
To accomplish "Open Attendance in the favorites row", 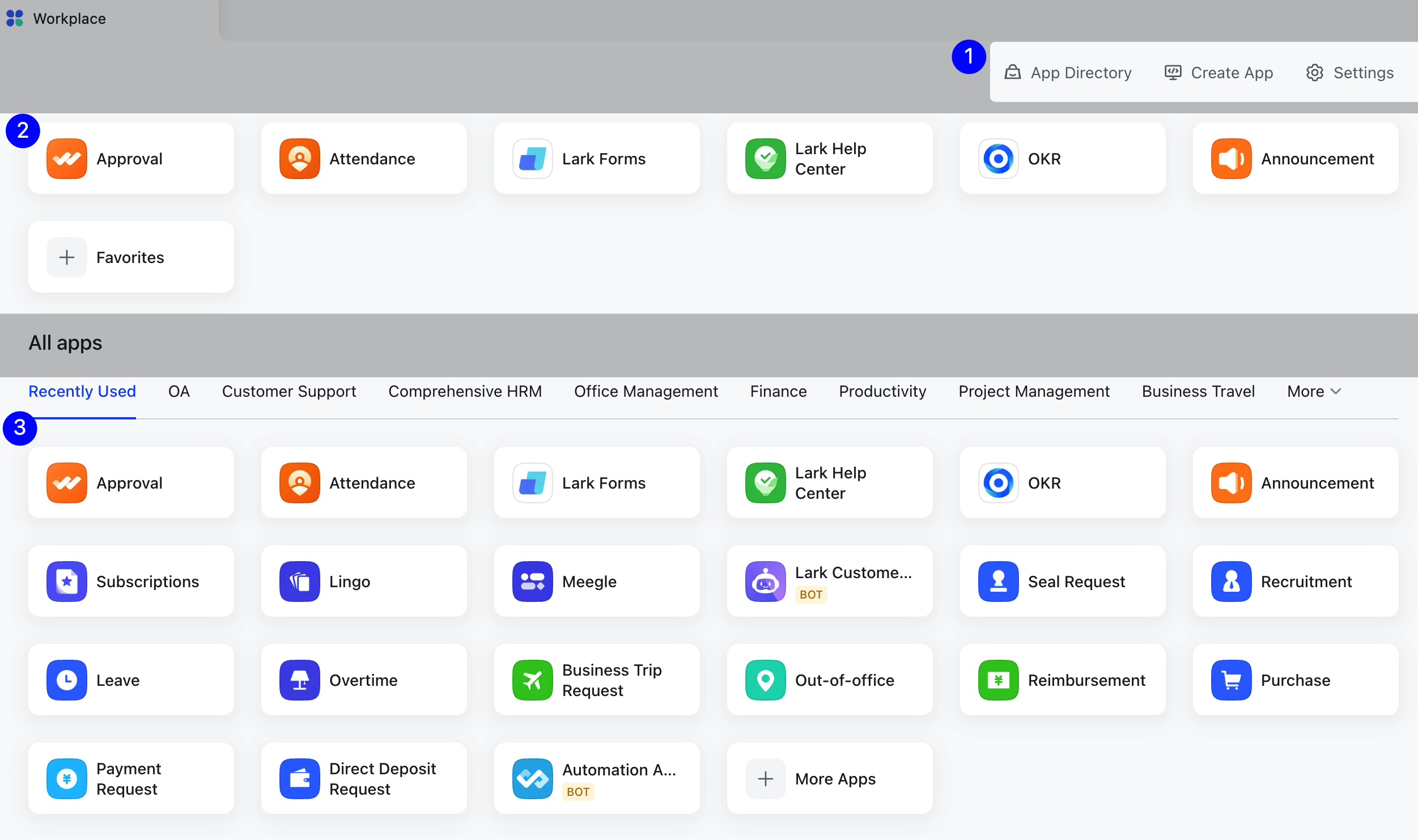I will [364, 159].
